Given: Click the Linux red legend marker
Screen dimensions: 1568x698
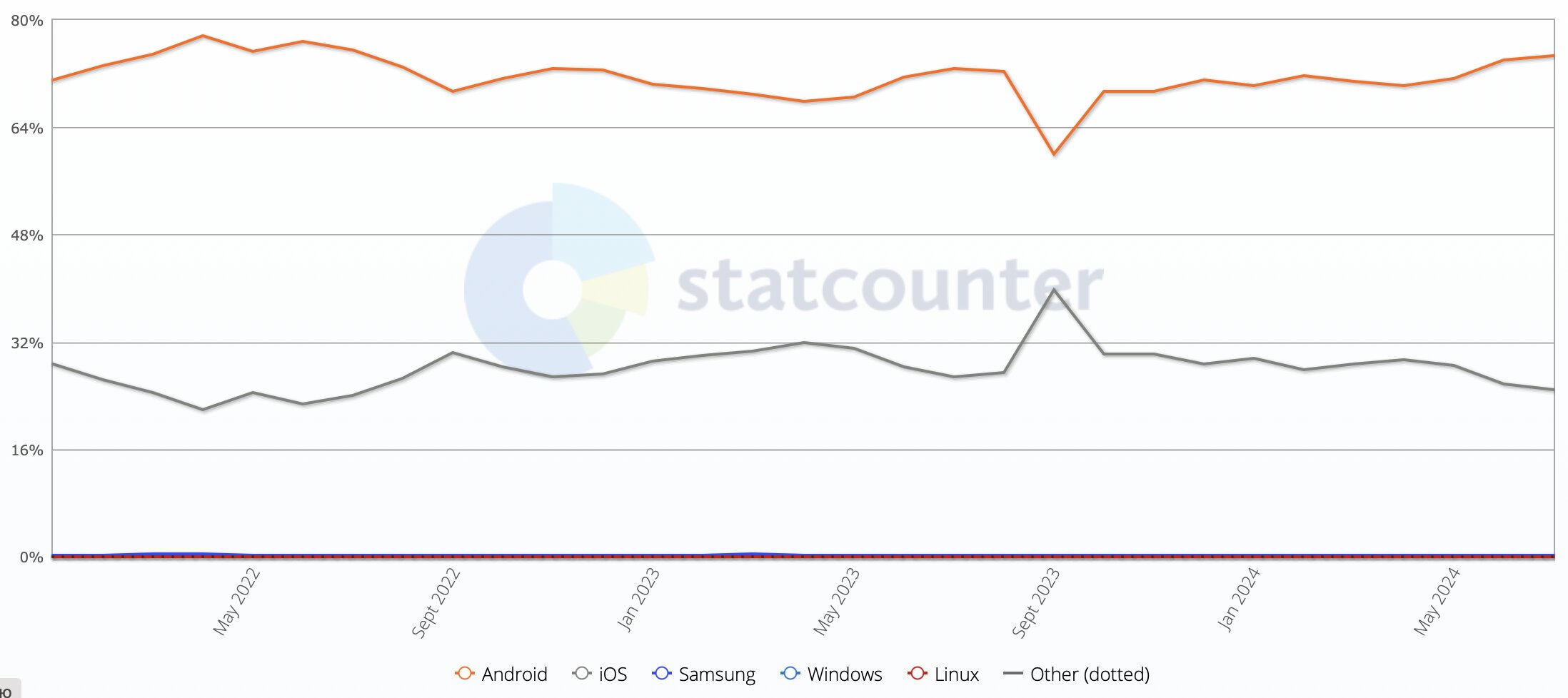Looking at the screenshot, I should (918, 674).
